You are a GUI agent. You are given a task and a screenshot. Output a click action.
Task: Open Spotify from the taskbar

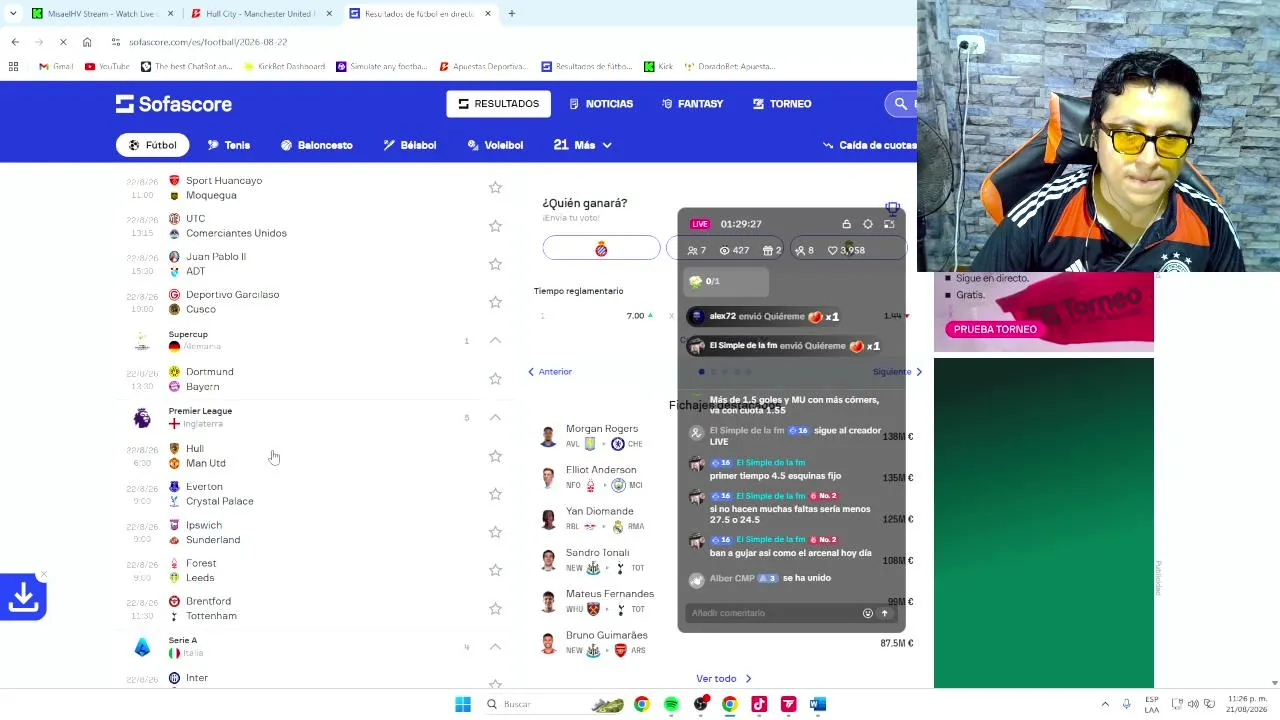tap(671, 704)
